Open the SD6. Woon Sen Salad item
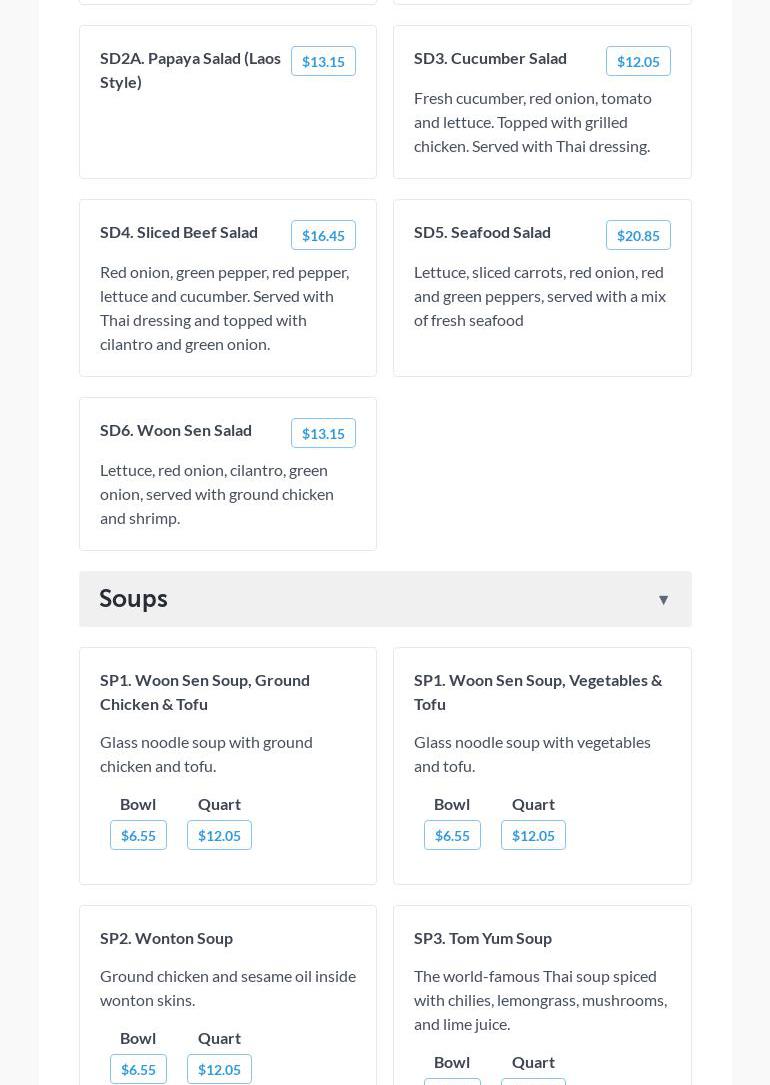 tap(176, 430)
